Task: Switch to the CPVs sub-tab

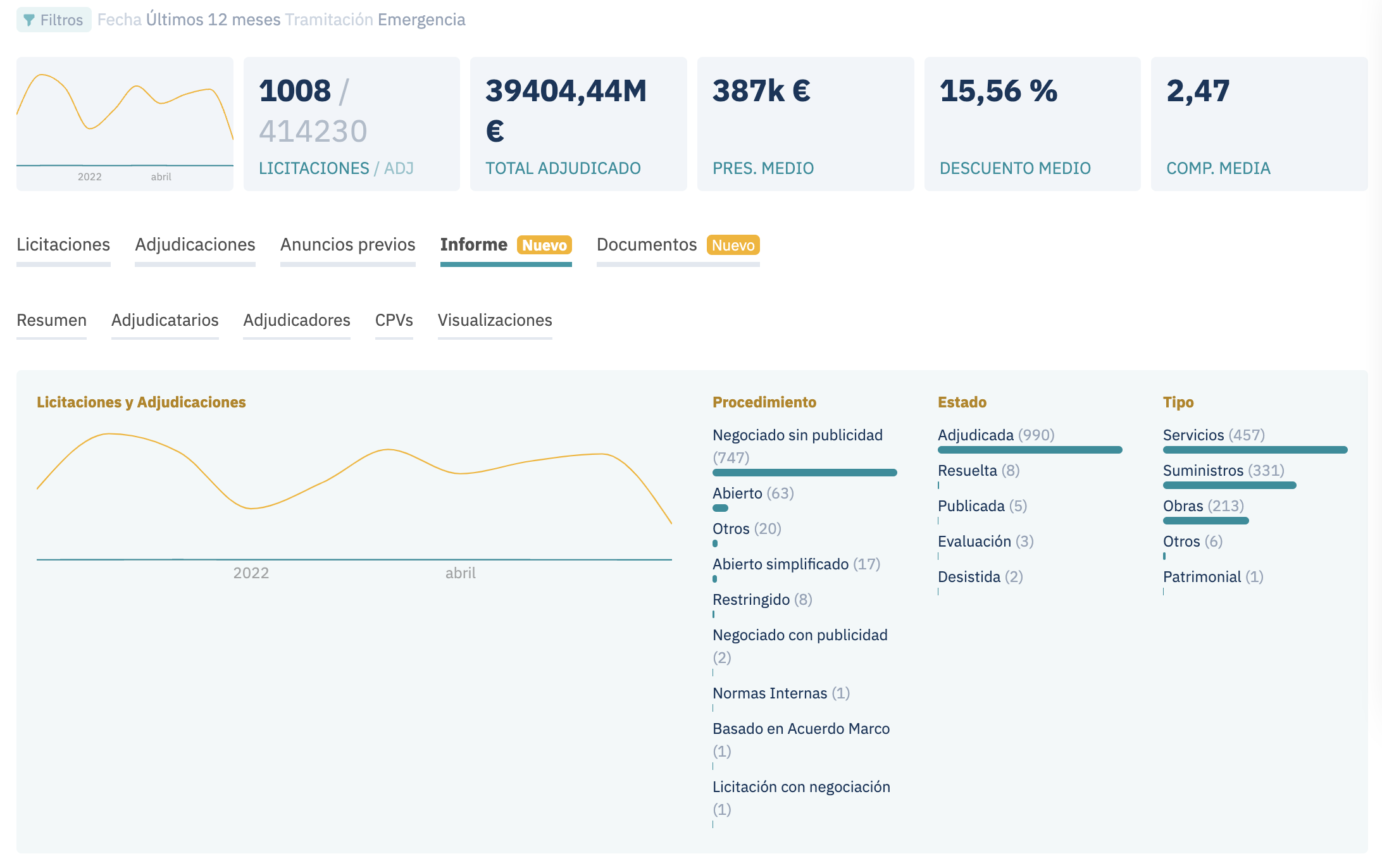Action: pyautogui.click(x=394, y=320)
